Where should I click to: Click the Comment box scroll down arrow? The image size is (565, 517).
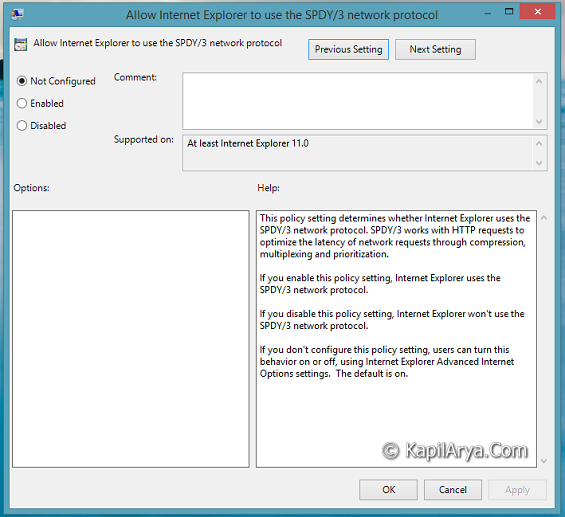point(539,121)
